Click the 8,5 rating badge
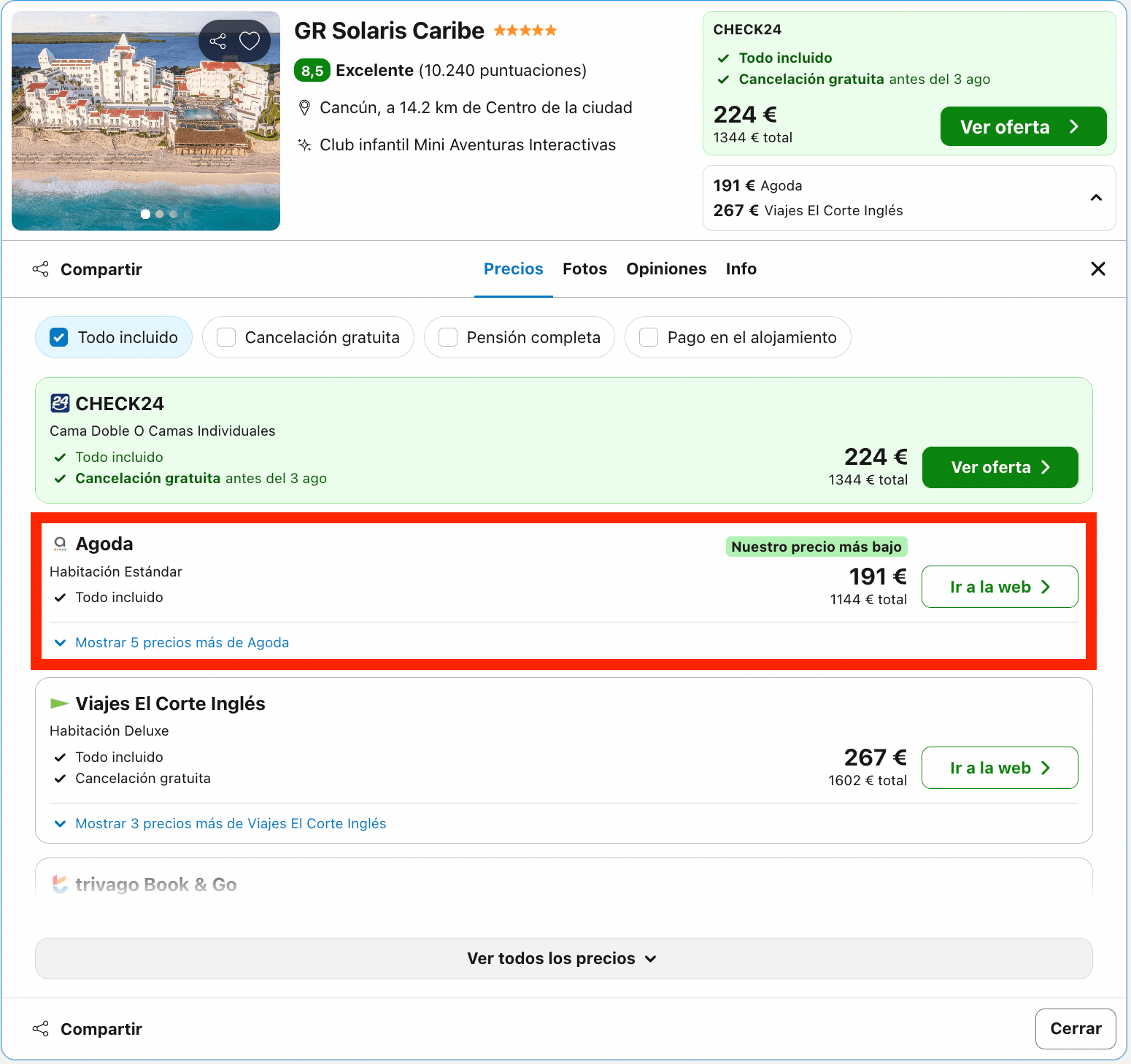Viewport: 1131px width, 1064px height. click(x=312, y=70)
